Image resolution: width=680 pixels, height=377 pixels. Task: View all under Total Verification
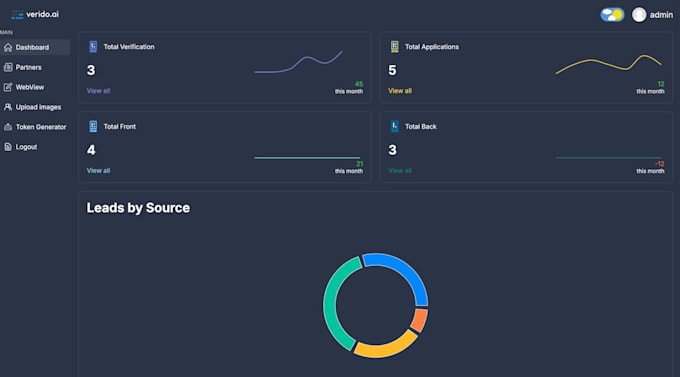(98, 91)
